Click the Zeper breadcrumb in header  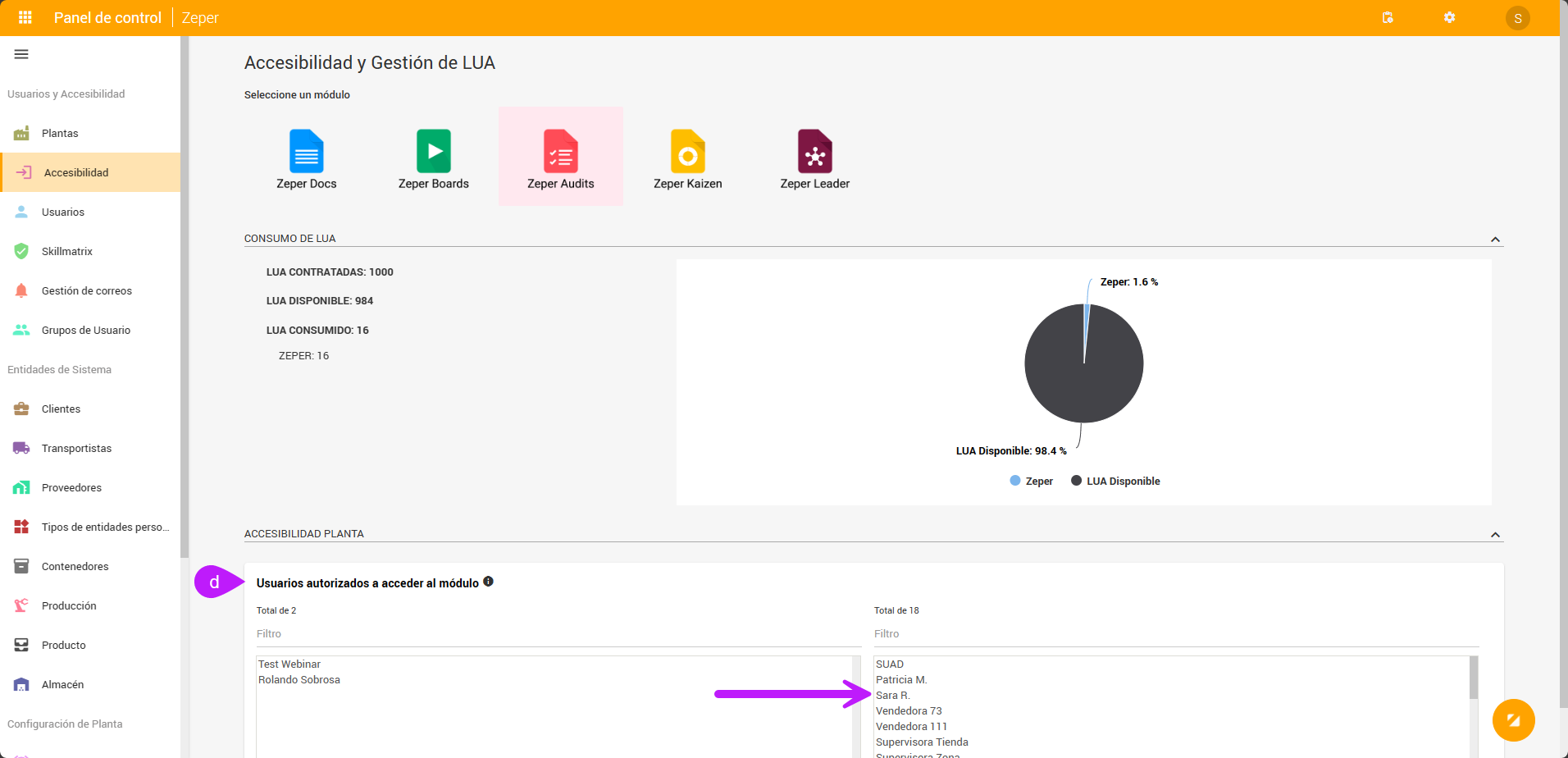pyautogui.click(x=200, y=18)
